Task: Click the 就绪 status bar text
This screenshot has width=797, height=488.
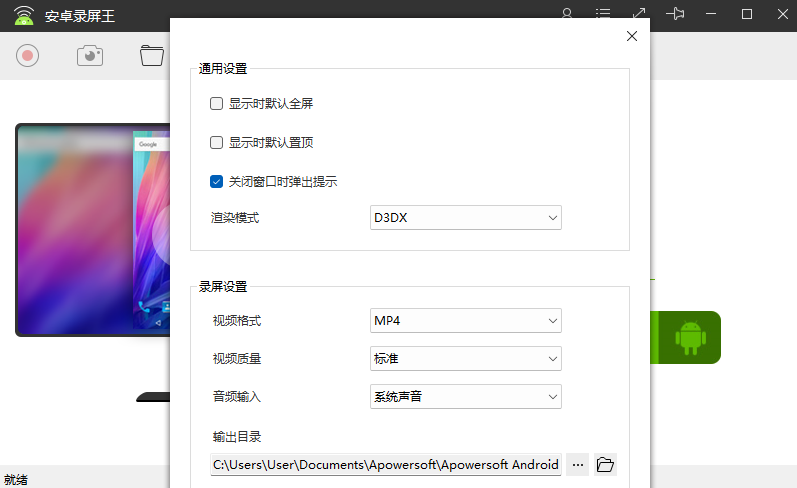Action: coord(16,479)
